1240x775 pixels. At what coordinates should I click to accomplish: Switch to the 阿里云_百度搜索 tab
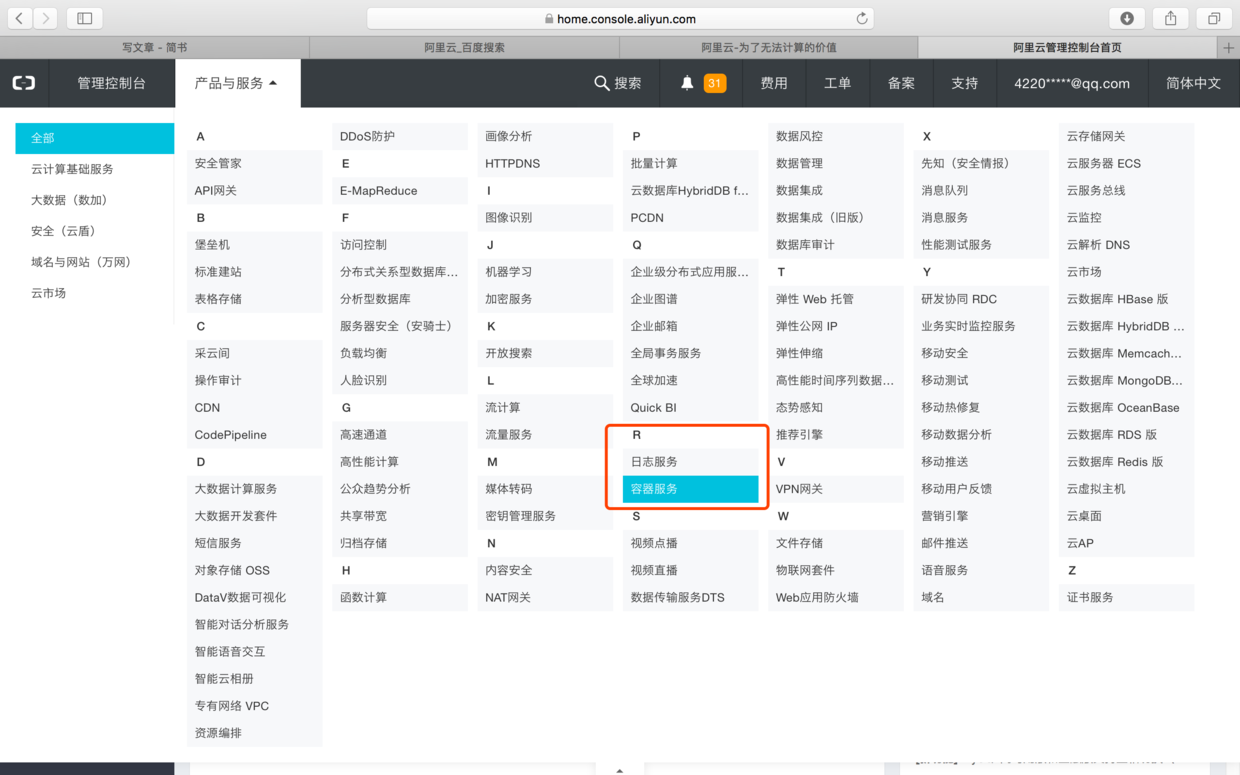pyautogui.click(x=465, y=47)
